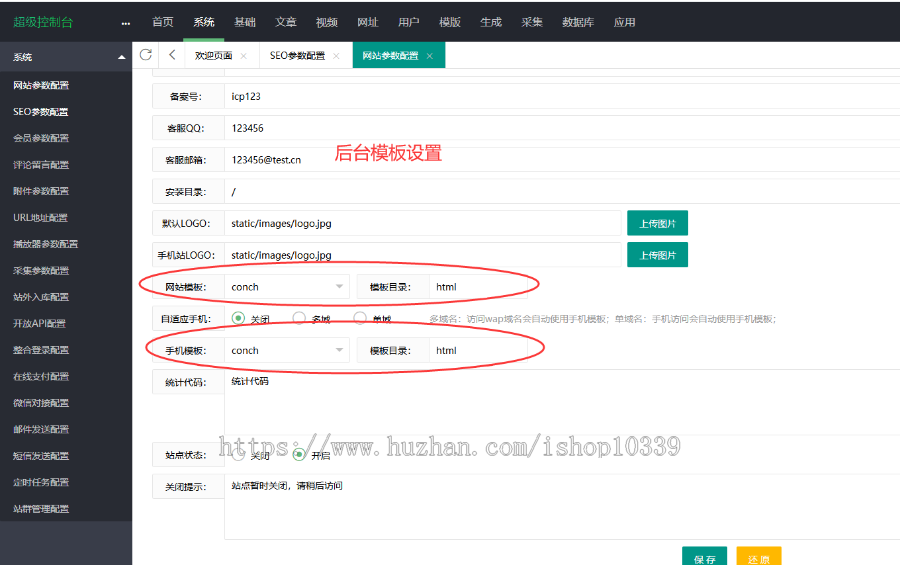This screenshot has height=565, width=900.
Task: Open 微信对接配置 in sidebar
Action: click(x=41, y=403)
